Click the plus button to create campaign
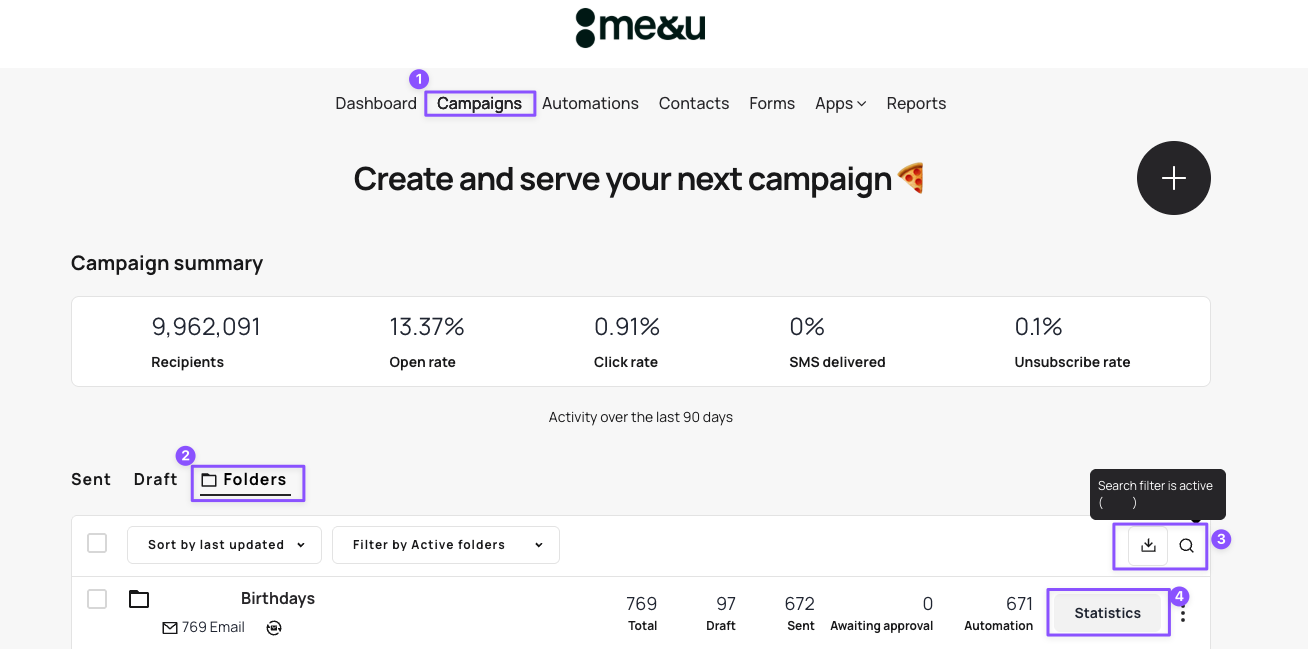The width and height of the screenshot is (1308, 649). (1173, 178)
